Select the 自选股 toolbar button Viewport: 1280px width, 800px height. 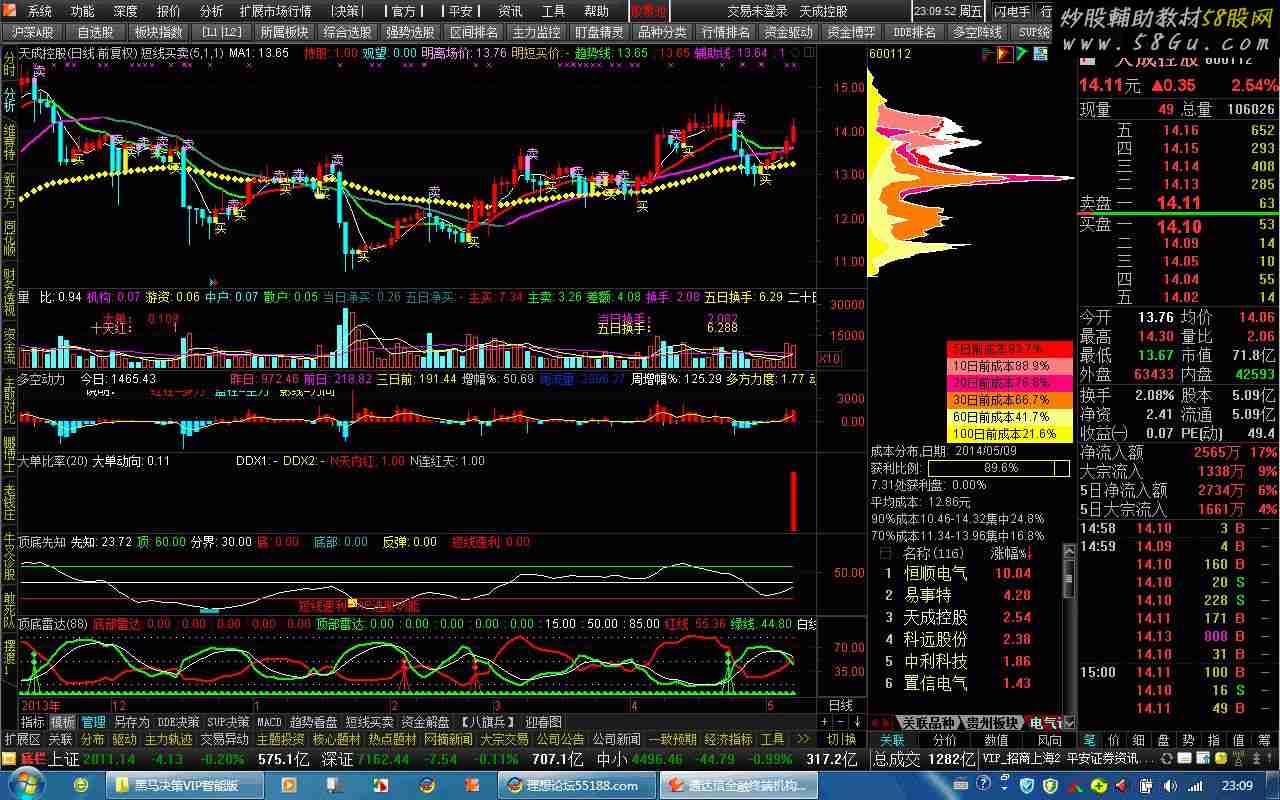pyautogui.click(x=95, y=32)
